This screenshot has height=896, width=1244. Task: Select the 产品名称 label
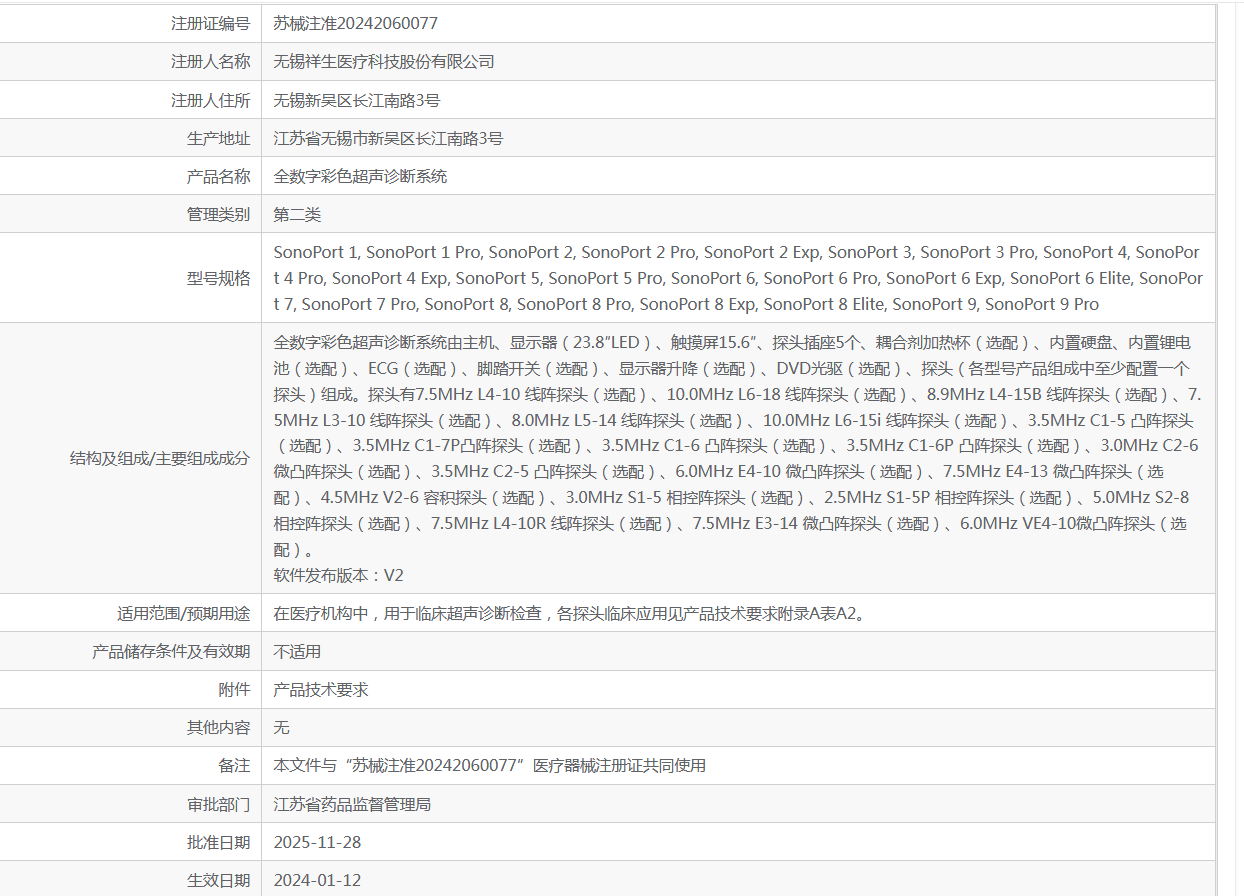(x=218, y=176)
